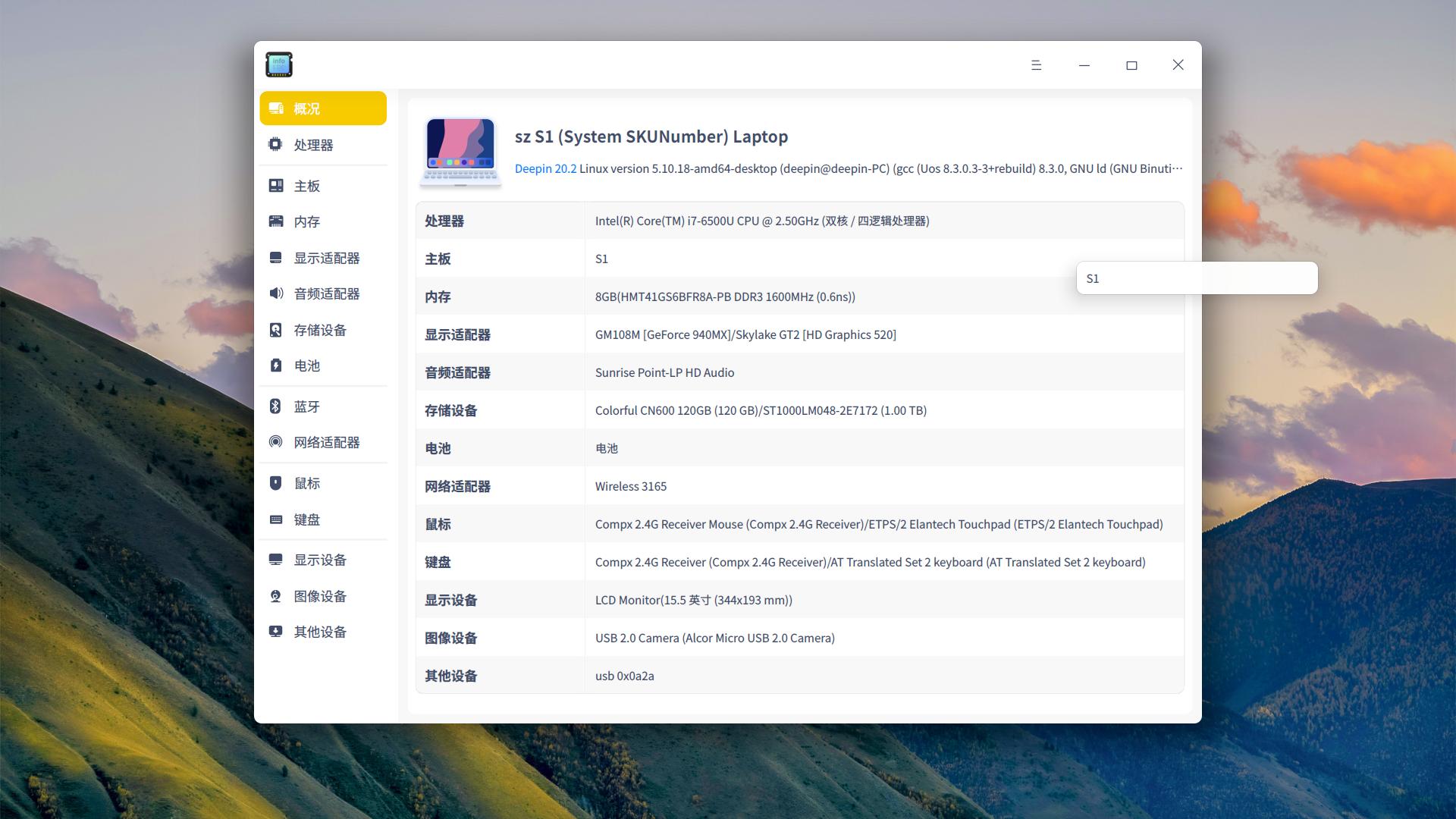Switch to the 显示设备 category
Screen dimensions: 1456x819
tap(320, 560)
